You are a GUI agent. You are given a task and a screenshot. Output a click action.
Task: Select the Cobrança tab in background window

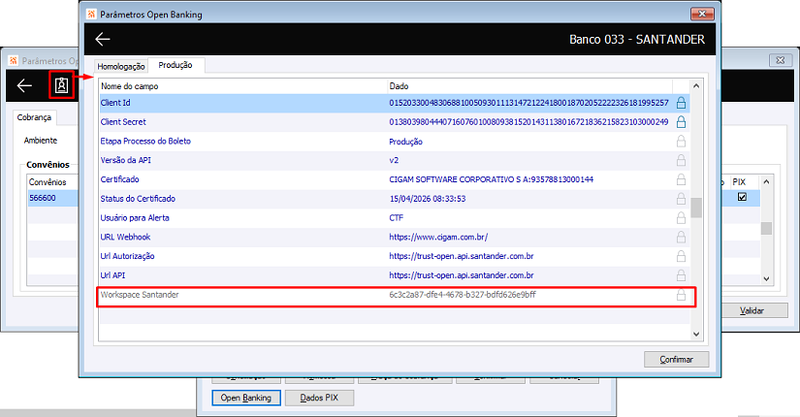point(34,117)
